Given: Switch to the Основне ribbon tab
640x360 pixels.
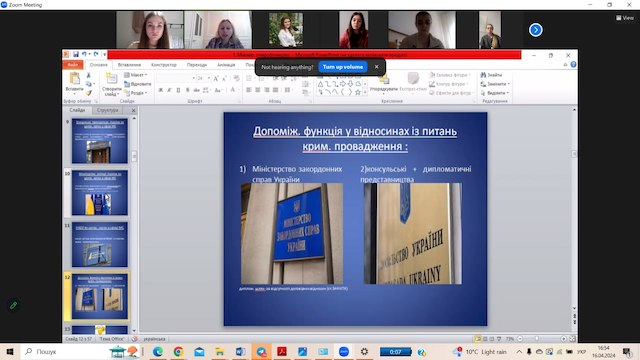Looking at the screenshot, I should pos(98,65).
